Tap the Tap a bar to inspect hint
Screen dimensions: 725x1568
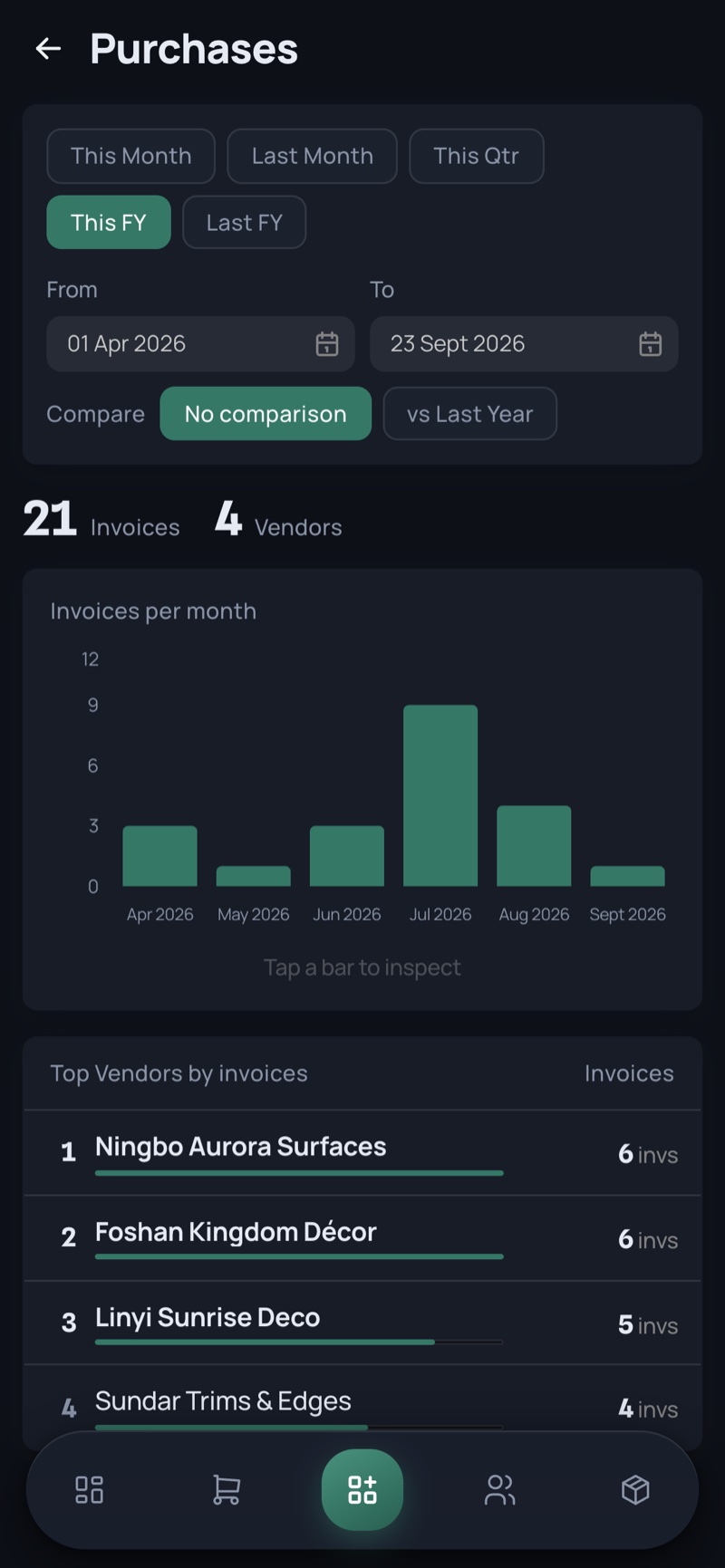[x=362, y=967]
